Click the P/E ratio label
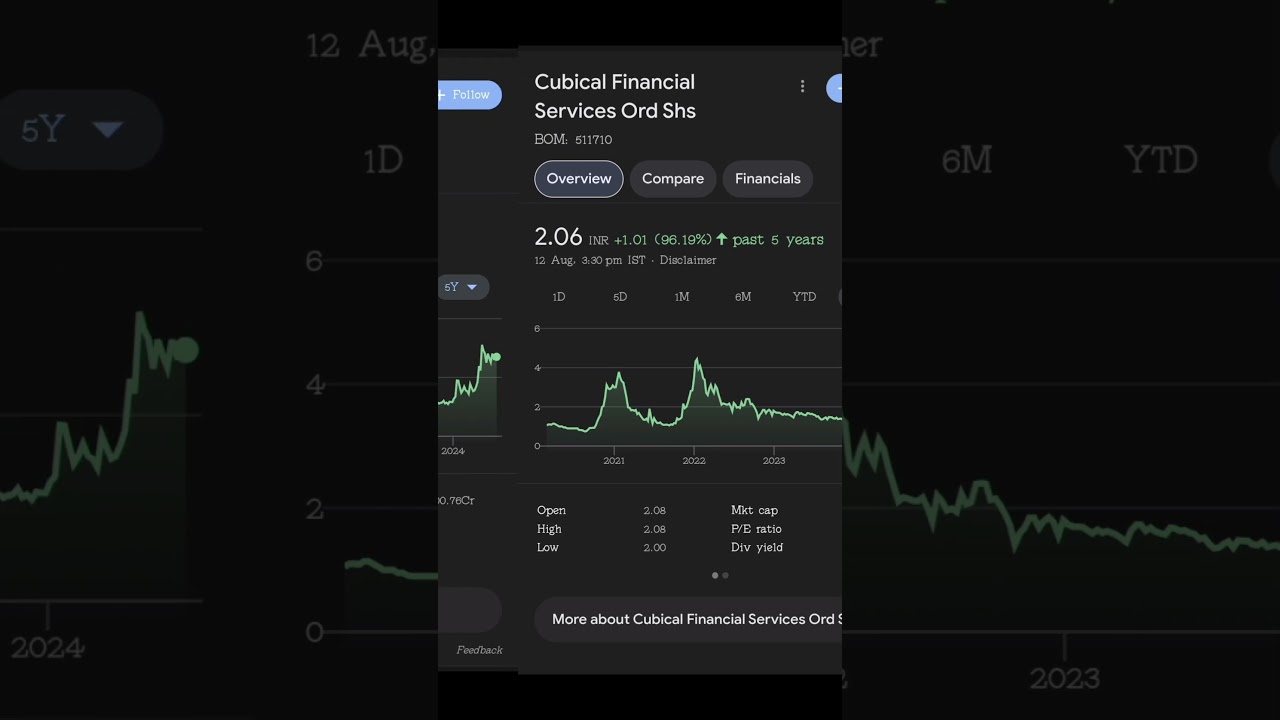 [x=756, y=529]
